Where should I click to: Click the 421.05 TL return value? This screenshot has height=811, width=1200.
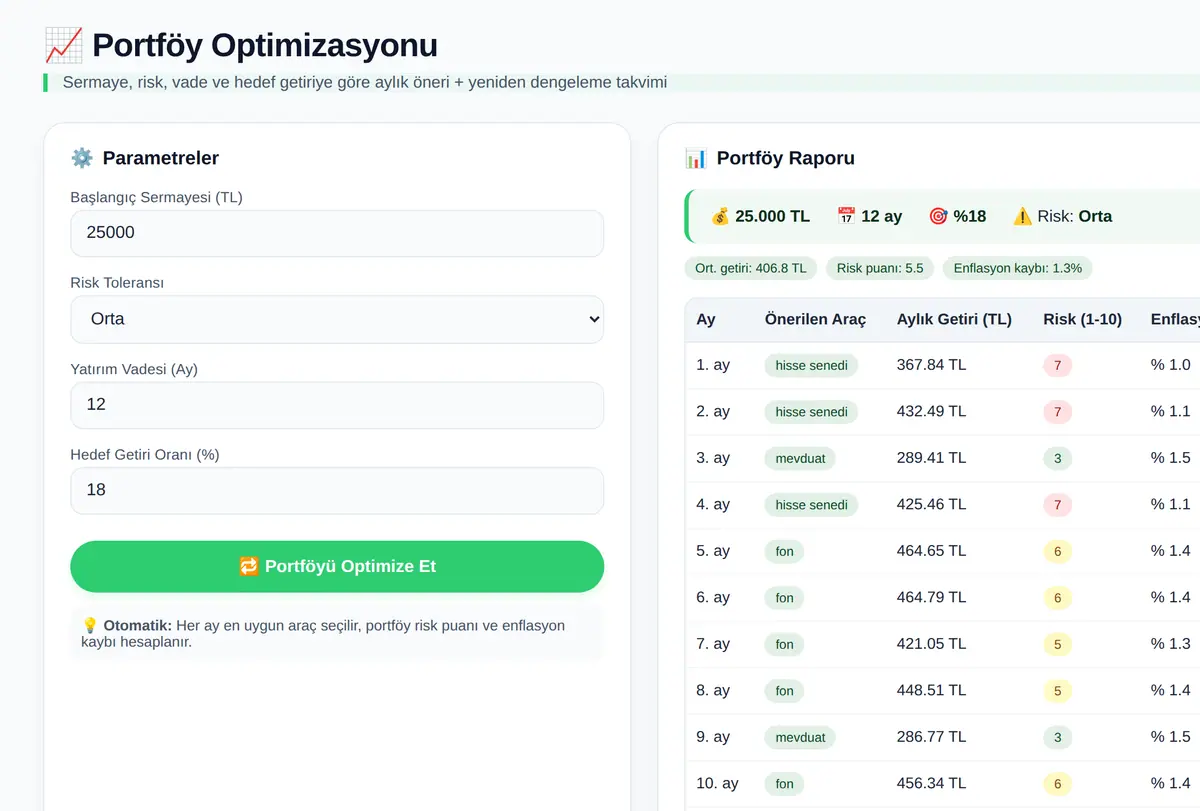click(x=931, y=644)
